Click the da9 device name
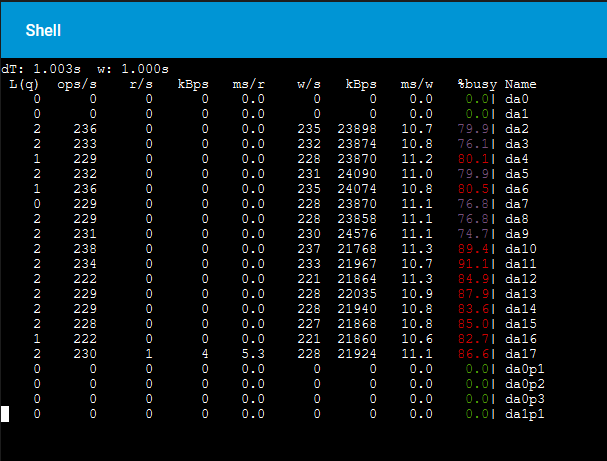 pyautogui.click(x=517, y=234)
